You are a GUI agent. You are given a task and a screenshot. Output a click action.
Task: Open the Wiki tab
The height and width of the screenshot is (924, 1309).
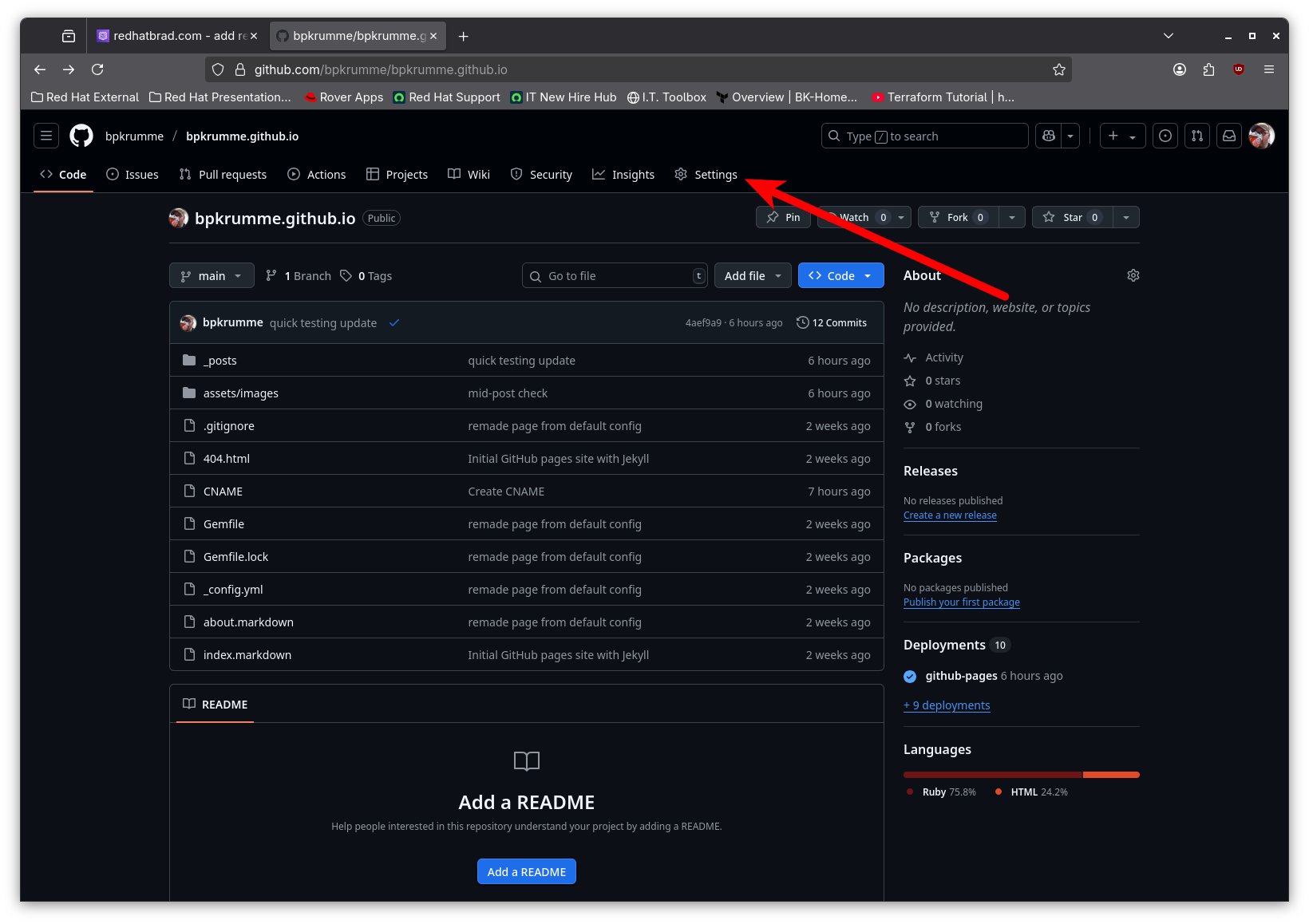coord(469,175)
